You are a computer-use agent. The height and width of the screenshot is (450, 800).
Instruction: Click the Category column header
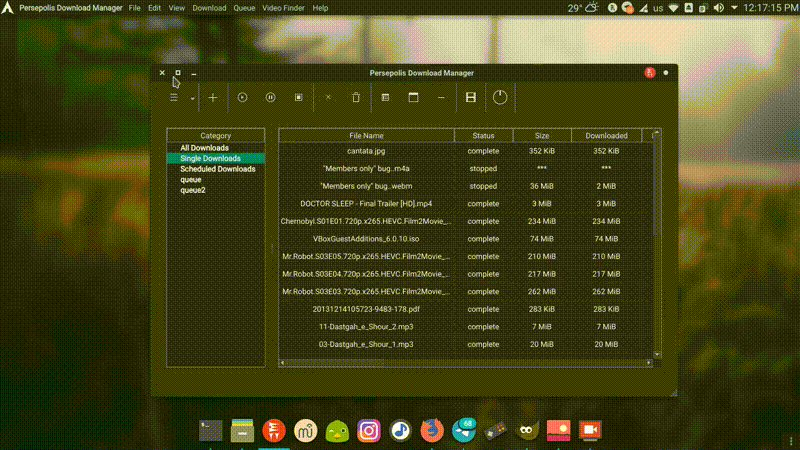(216, 136)
